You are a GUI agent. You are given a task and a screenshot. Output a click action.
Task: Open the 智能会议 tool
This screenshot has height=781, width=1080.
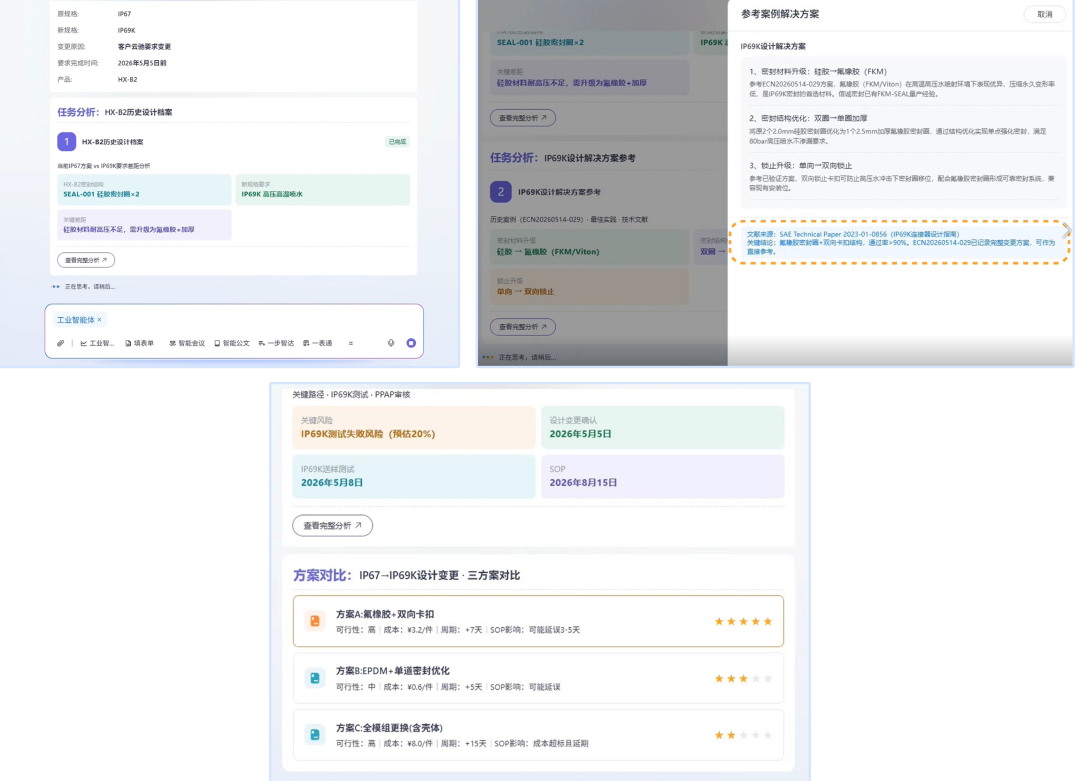tap(187, 343)
